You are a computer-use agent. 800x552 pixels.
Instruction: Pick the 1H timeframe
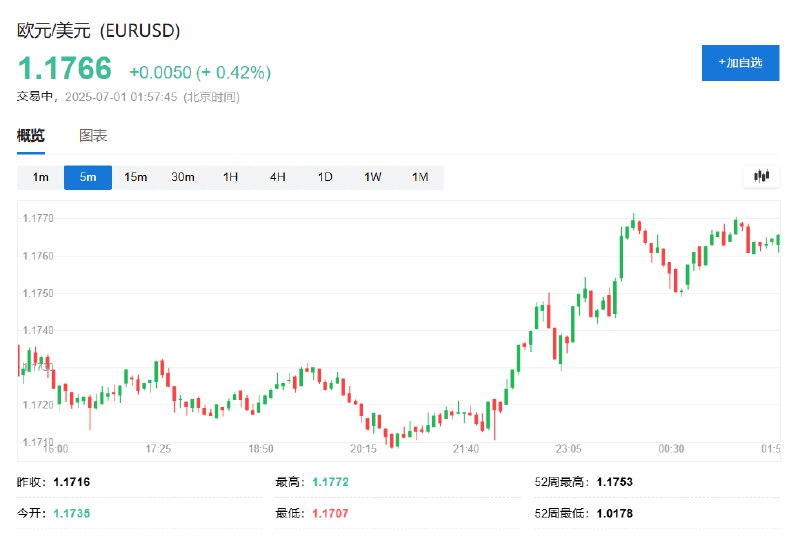point(230,177)
